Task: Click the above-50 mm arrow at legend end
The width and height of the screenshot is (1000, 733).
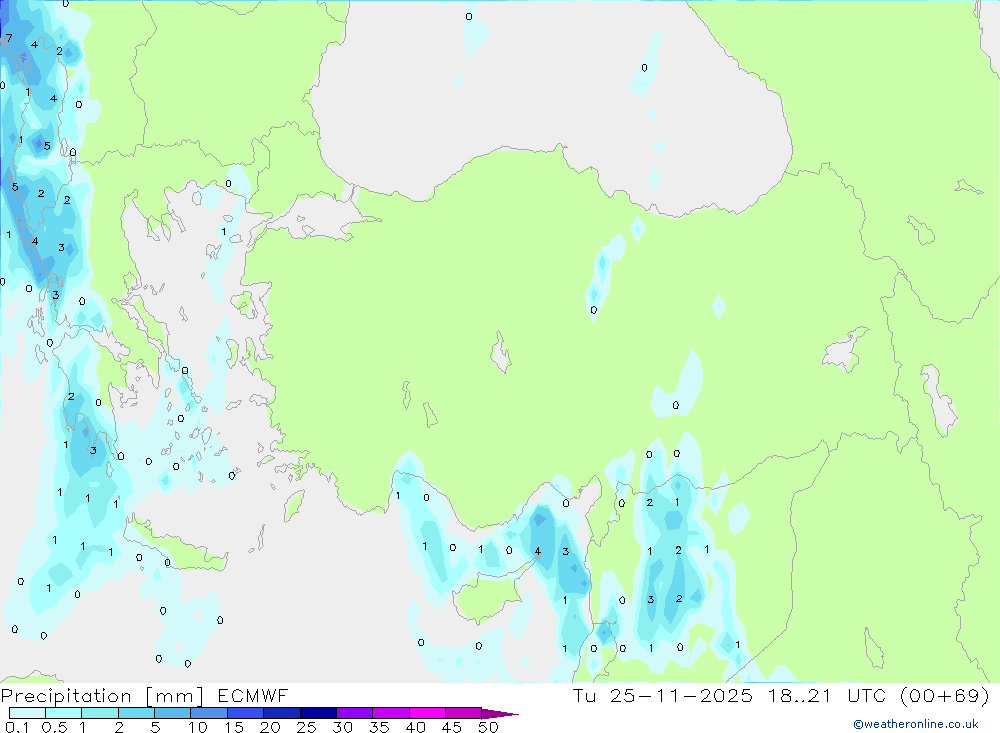Action: 499,714
